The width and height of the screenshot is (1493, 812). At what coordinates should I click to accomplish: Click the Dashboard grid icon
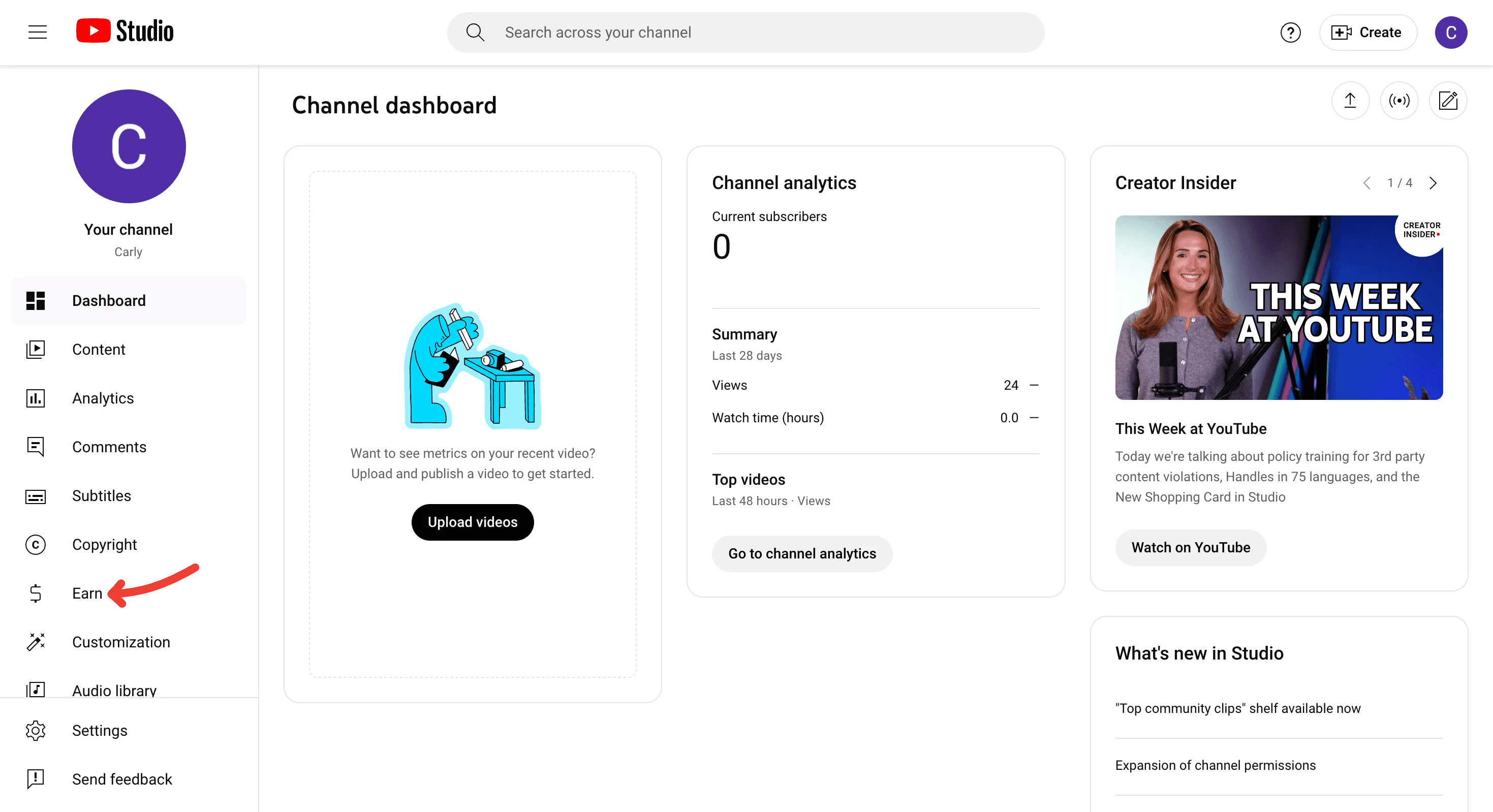tap(36, 301)
